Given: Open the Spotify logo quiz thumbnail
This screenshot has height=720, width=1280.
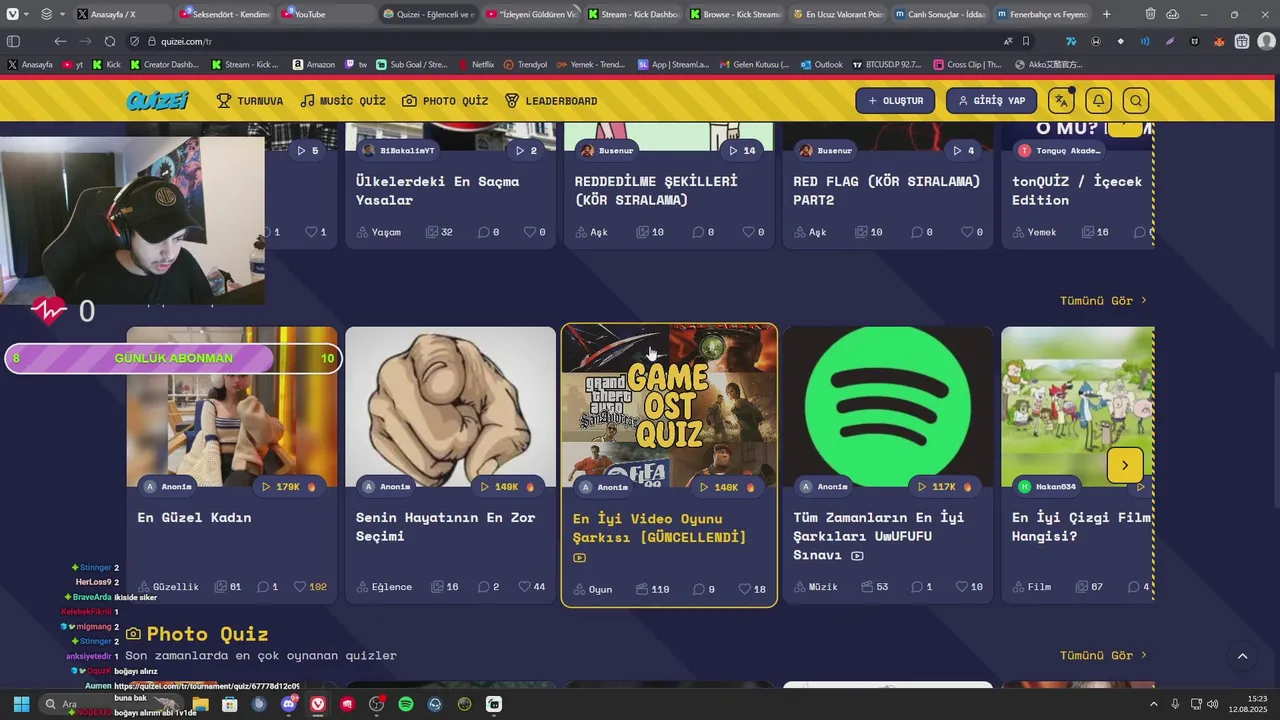Looking at the screenshot, I should [888, 406].
